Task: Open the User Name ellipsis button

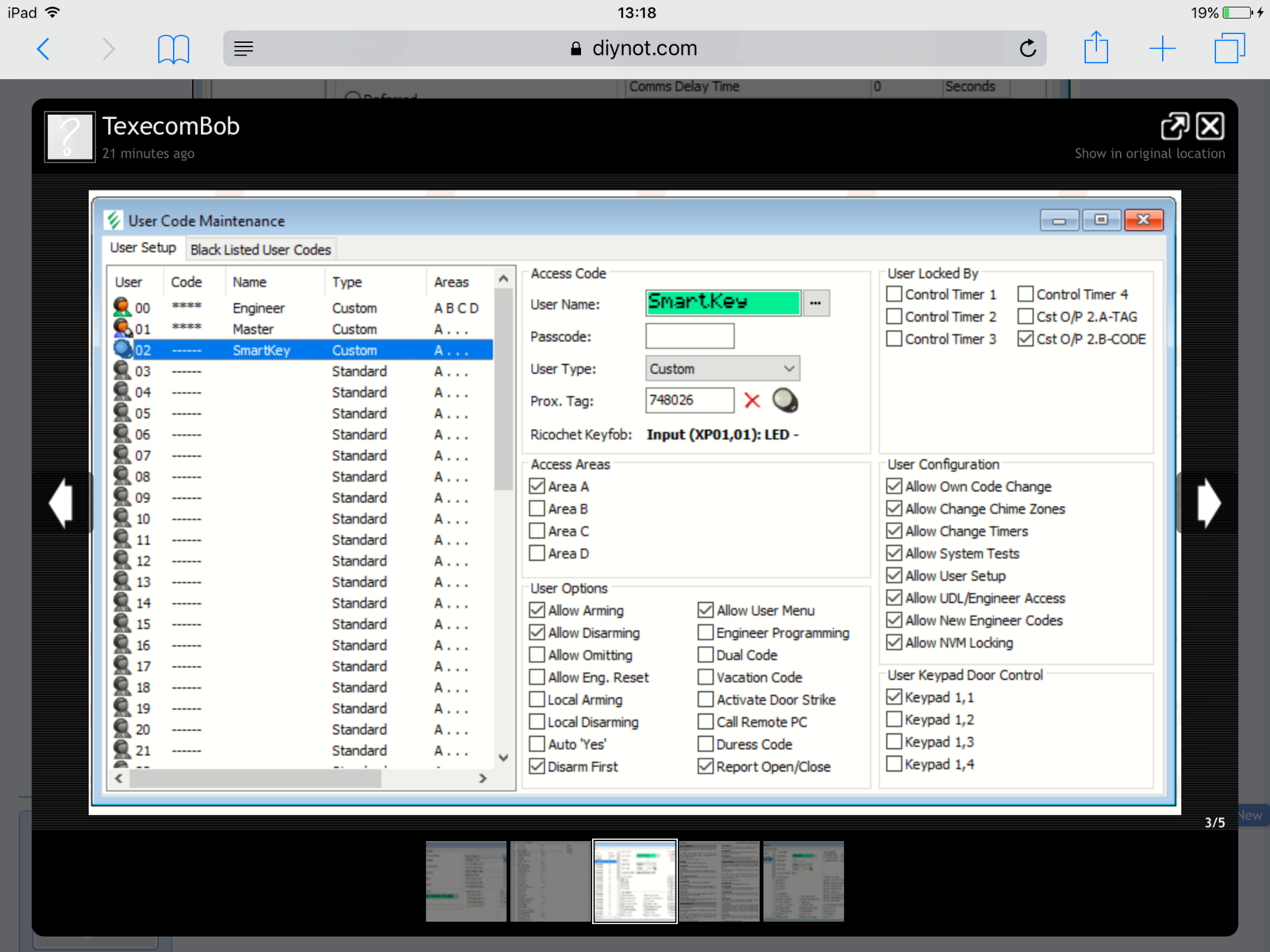Action: (815, 303)
